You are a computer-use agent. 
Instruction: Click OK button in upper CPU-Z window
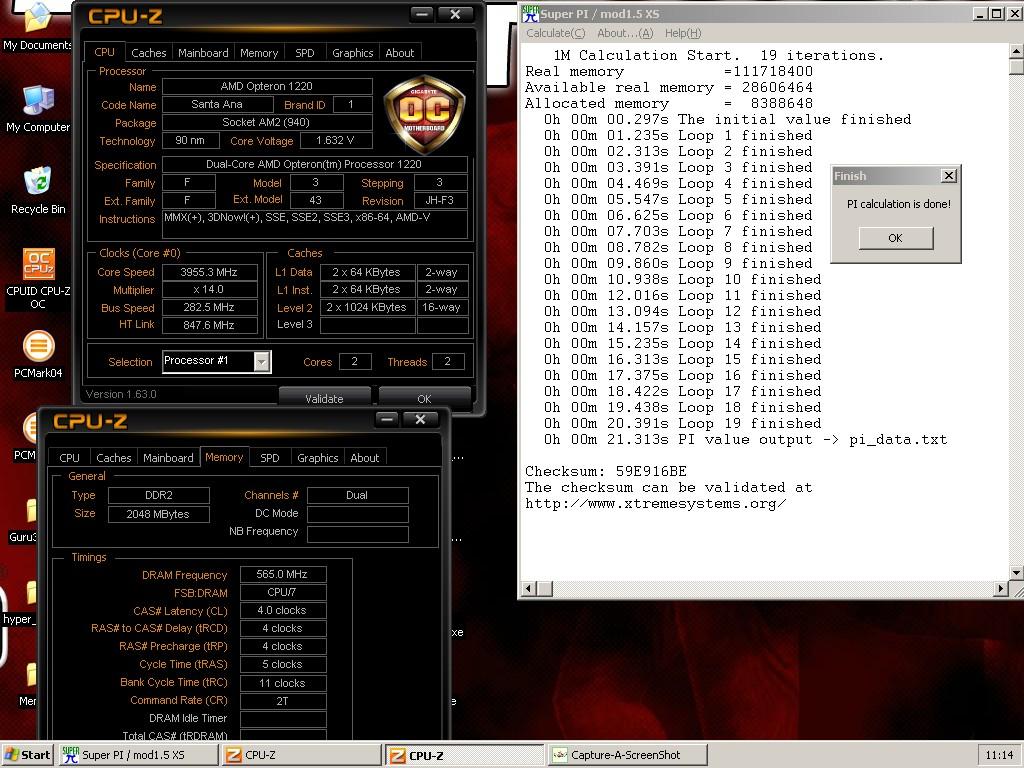click(424, 398)
